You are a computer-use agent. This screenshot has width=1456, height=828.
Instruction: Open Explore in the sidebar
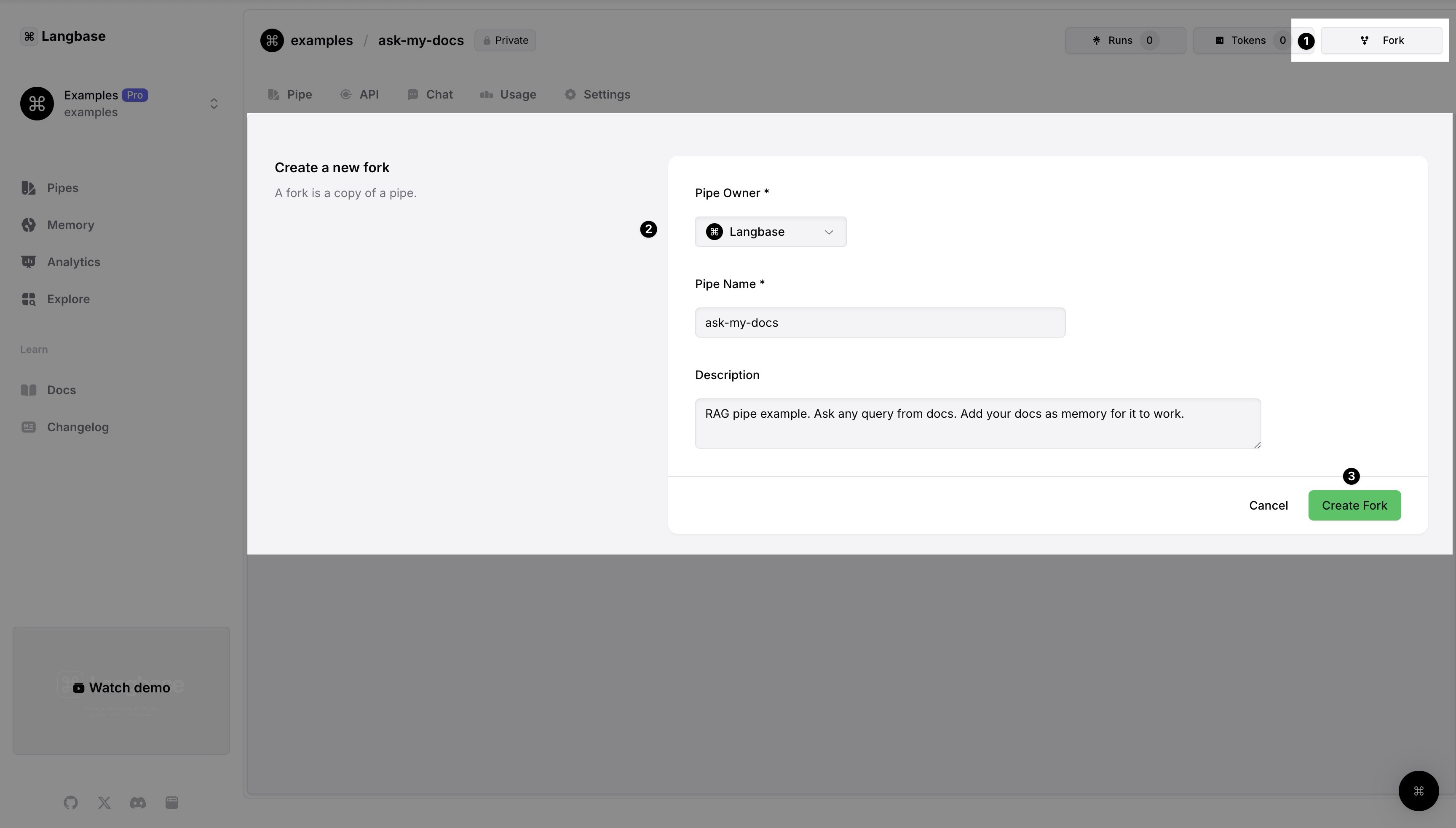(56, 299)
